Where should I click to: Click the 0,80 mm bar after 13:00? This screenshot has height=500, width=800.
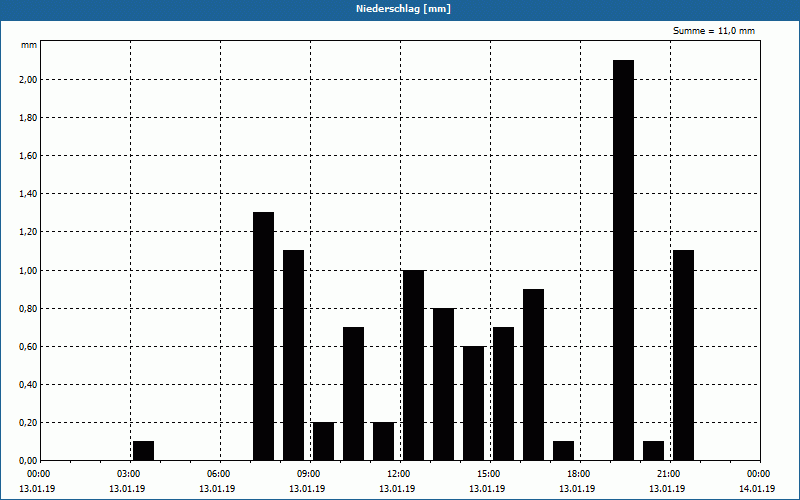pos(443,385)
